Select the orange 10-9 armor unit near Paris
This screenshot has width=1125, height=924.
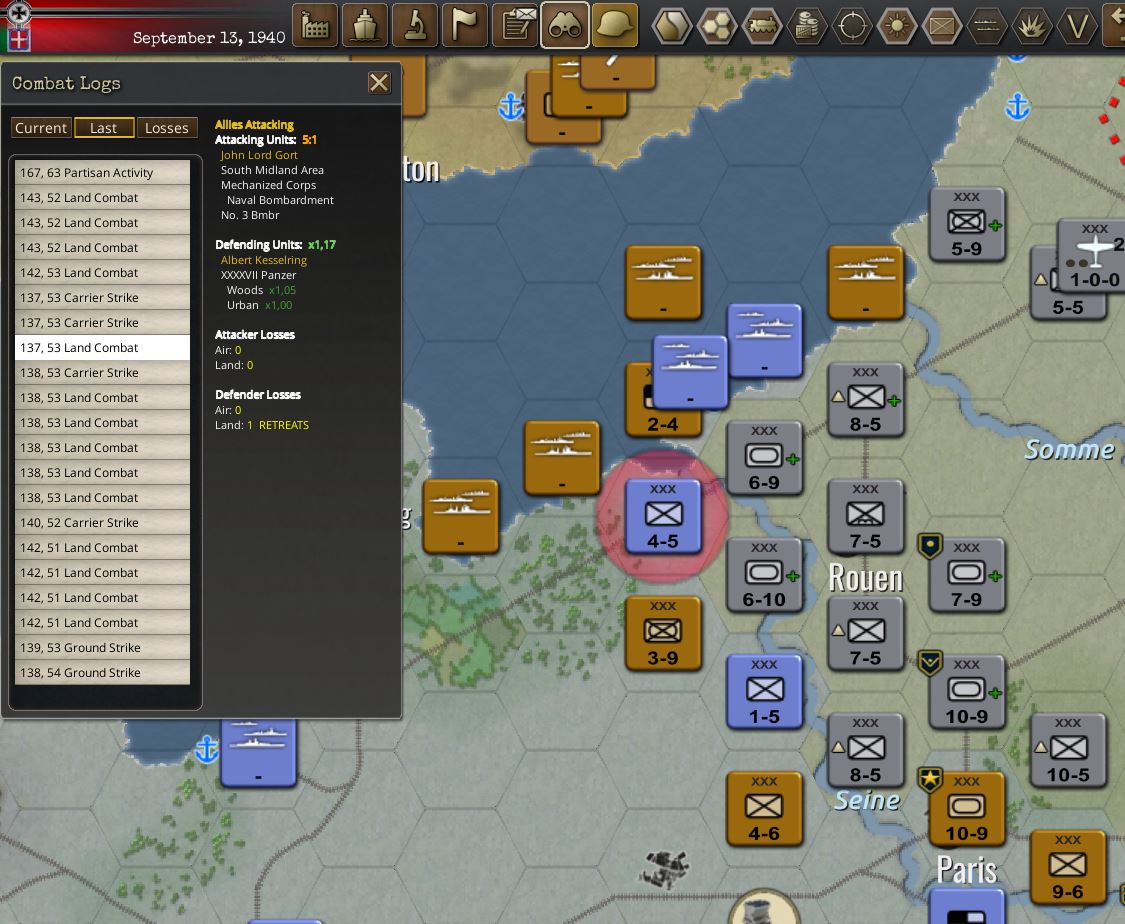tap(966, 808)
